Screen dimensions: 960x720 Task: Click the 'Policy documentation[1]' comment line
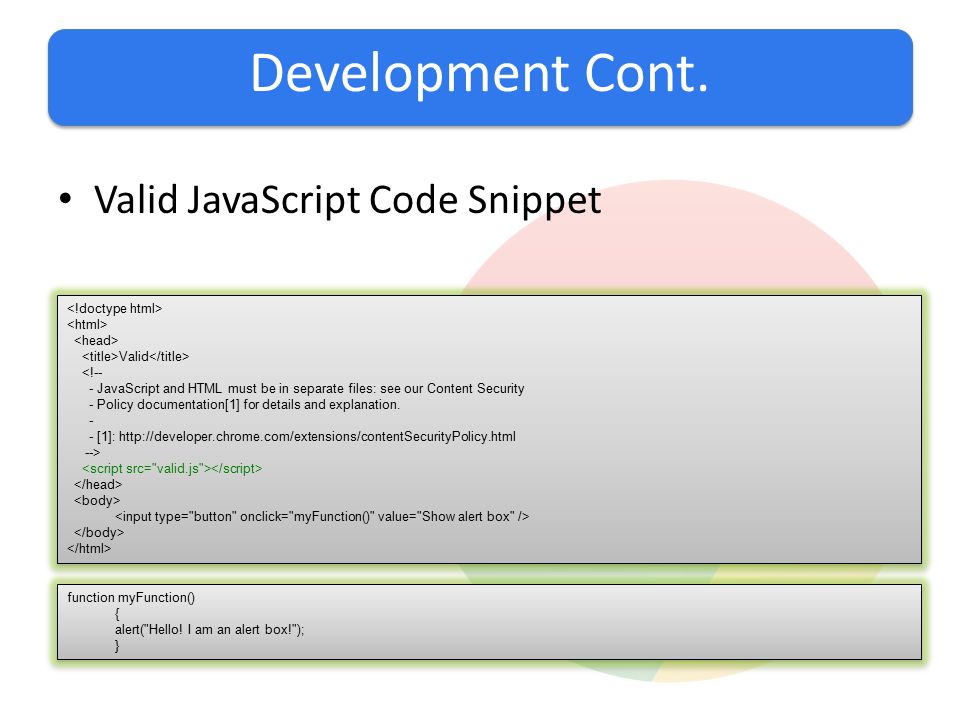pyautogui.click(x=244, y=405)
